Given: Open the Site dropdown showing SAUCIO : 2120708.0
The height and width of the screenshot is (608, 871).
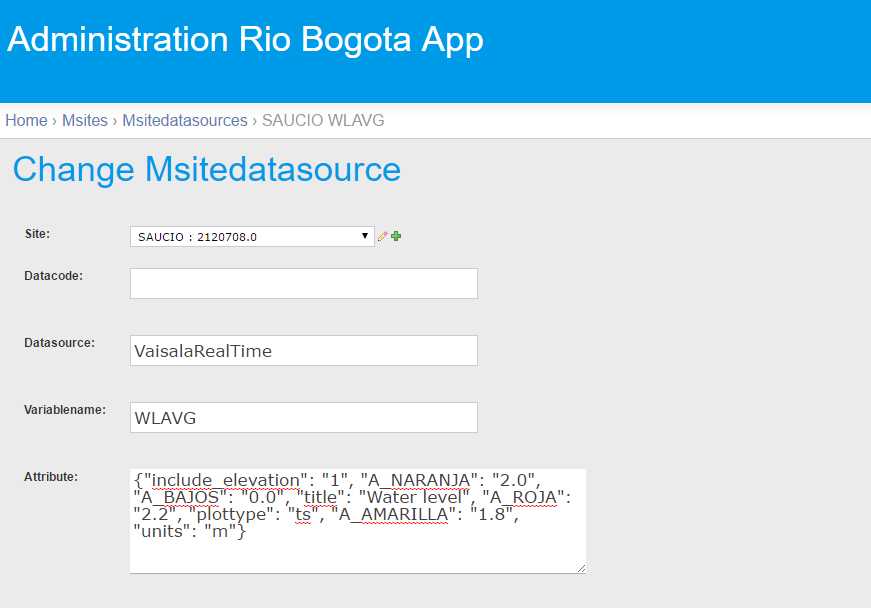Looking at the screenshot, I should coord(252,237).
